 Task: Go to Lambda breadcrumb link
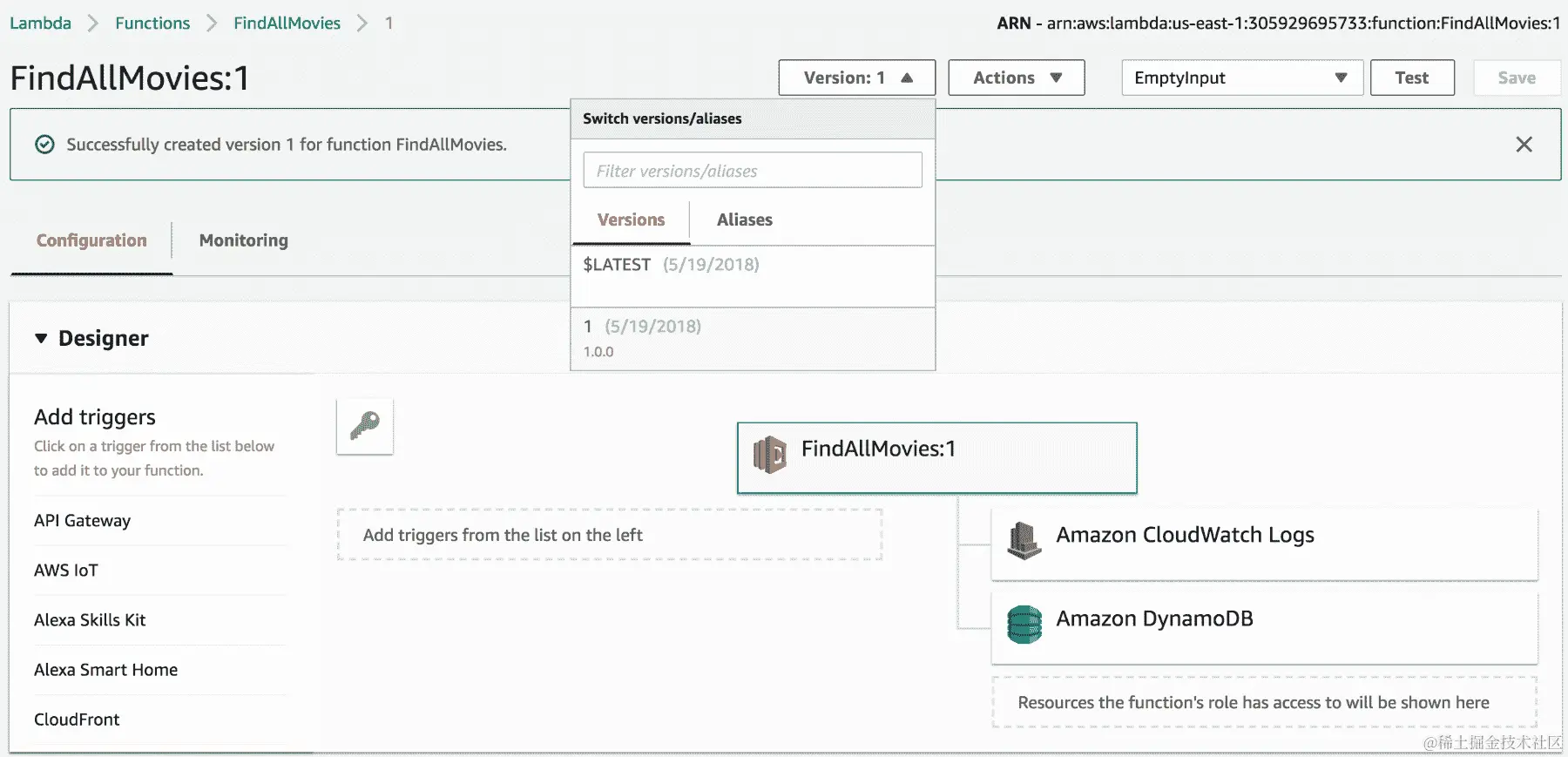[41, 23]
